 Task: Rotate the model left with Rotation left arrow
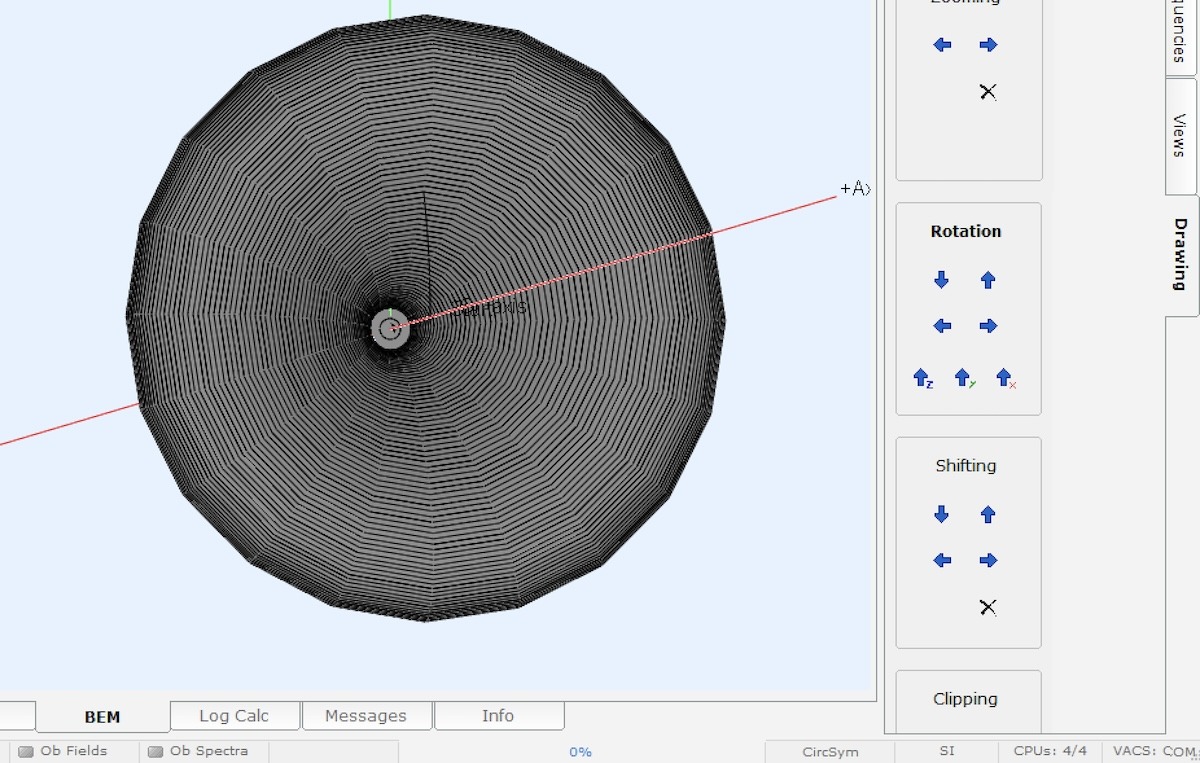pos(942,326)
